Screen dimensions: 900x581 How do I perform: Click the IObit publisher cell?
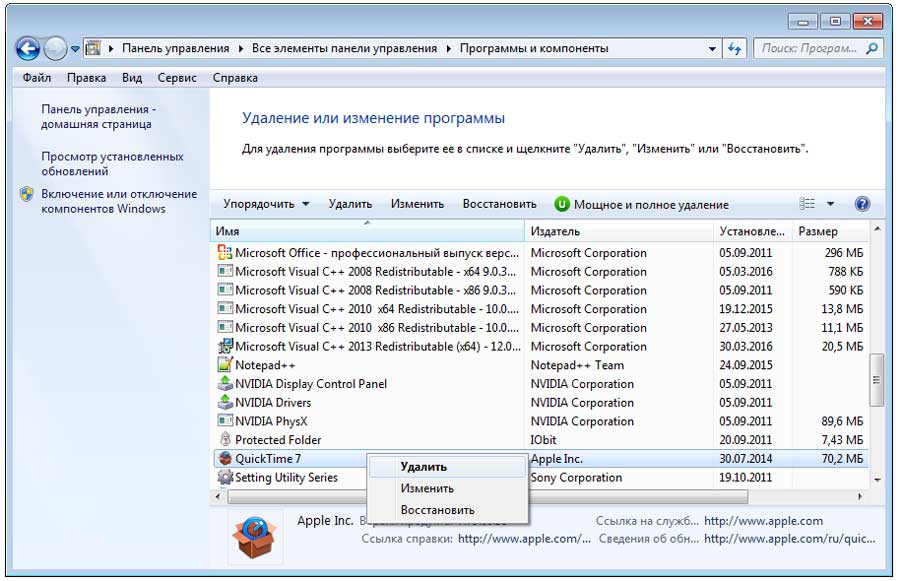543,440
